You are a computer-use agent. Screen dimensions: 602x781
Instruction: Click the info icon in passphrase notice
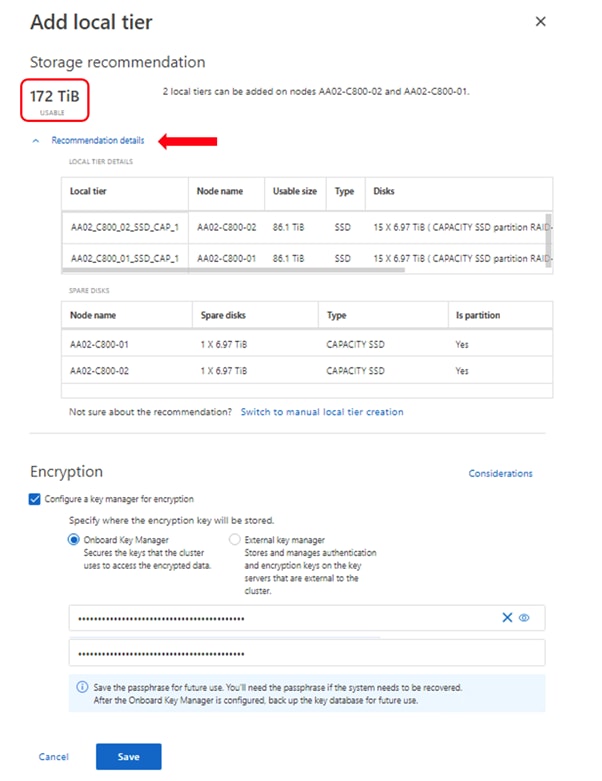click(82, 687)
